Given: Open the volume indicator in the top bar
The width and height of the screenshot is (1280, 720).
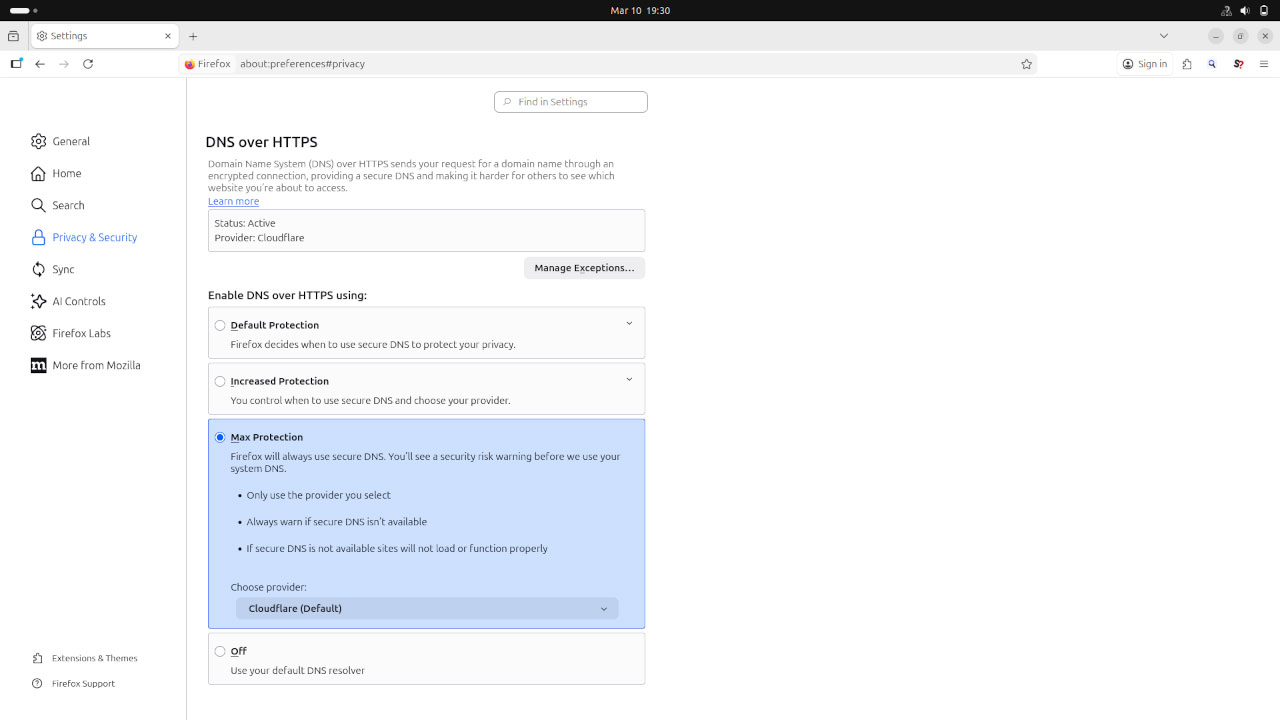Looking at the screenshot, I should (x=1245, y=10).
